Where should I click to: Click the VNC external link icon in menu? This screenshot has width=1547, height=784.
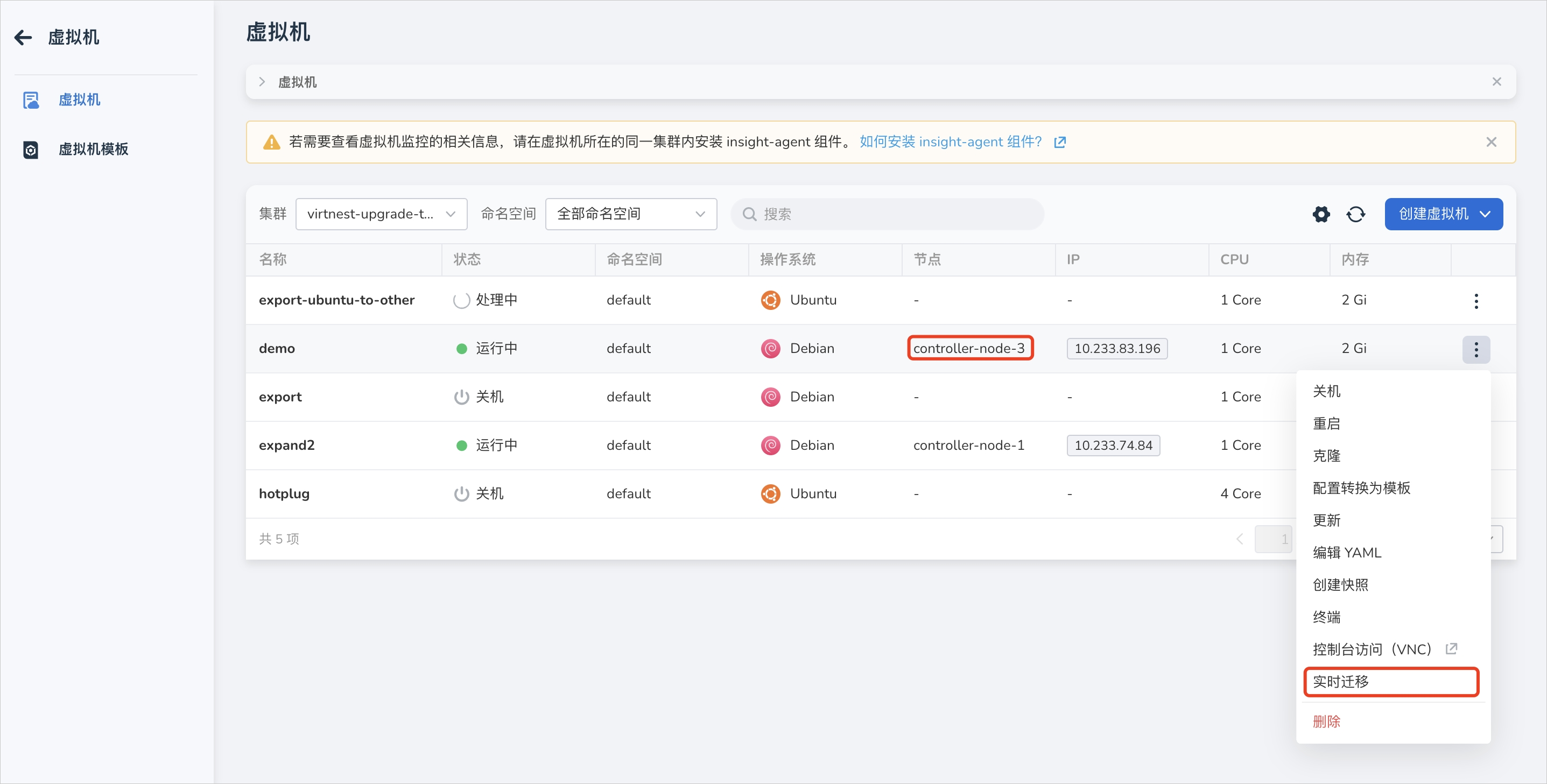(1451, 649)
